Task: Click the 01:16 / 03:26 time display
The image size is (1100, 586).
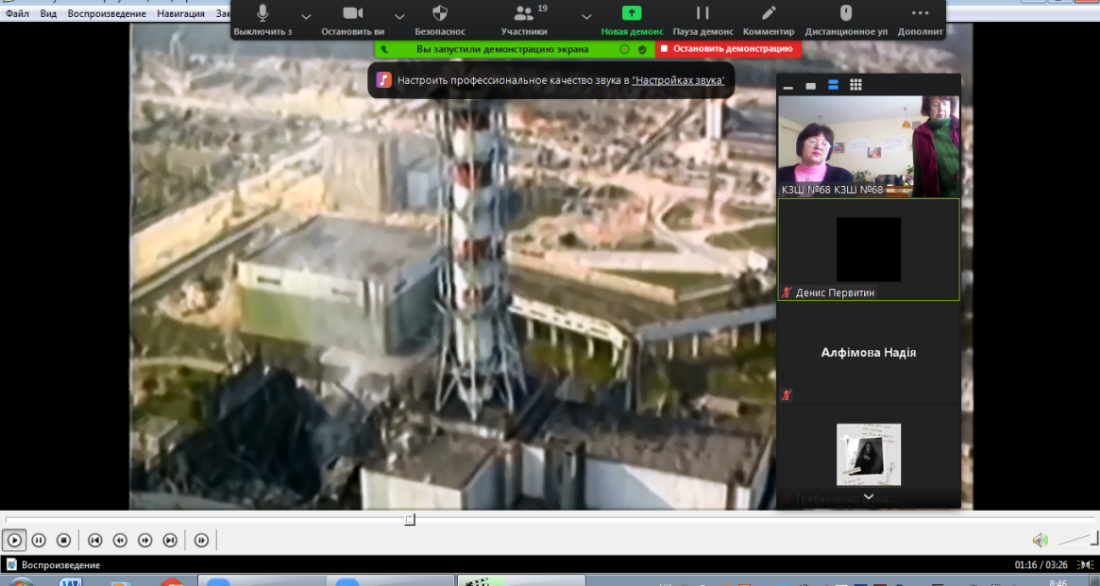Action: (x=1040, y=565)
